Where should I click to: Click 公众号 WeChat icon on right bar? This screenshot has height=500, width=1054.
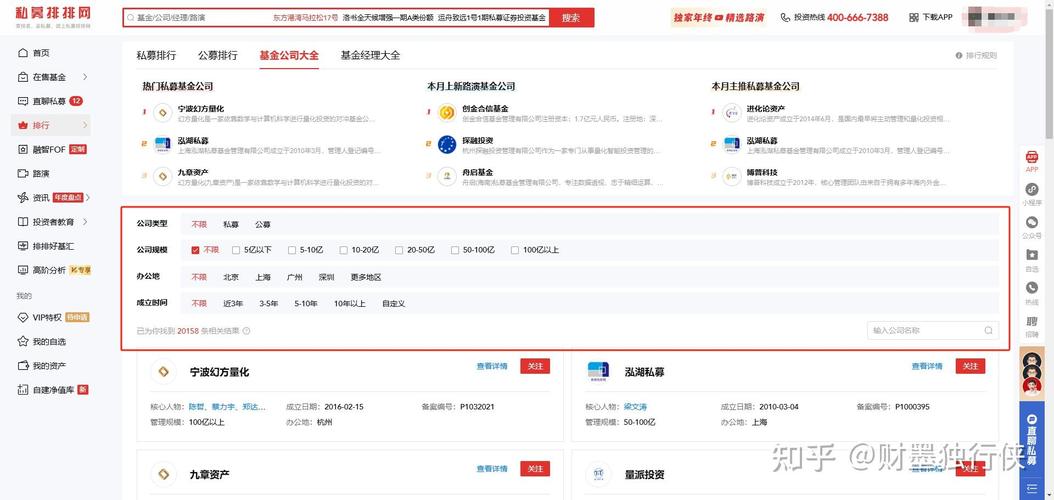click(1031, 223)
